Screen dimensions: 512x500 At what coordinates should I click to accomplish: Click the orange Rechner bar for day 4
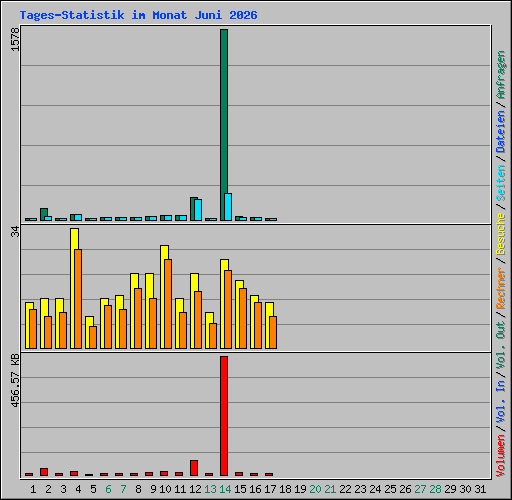tap(78, 299)
